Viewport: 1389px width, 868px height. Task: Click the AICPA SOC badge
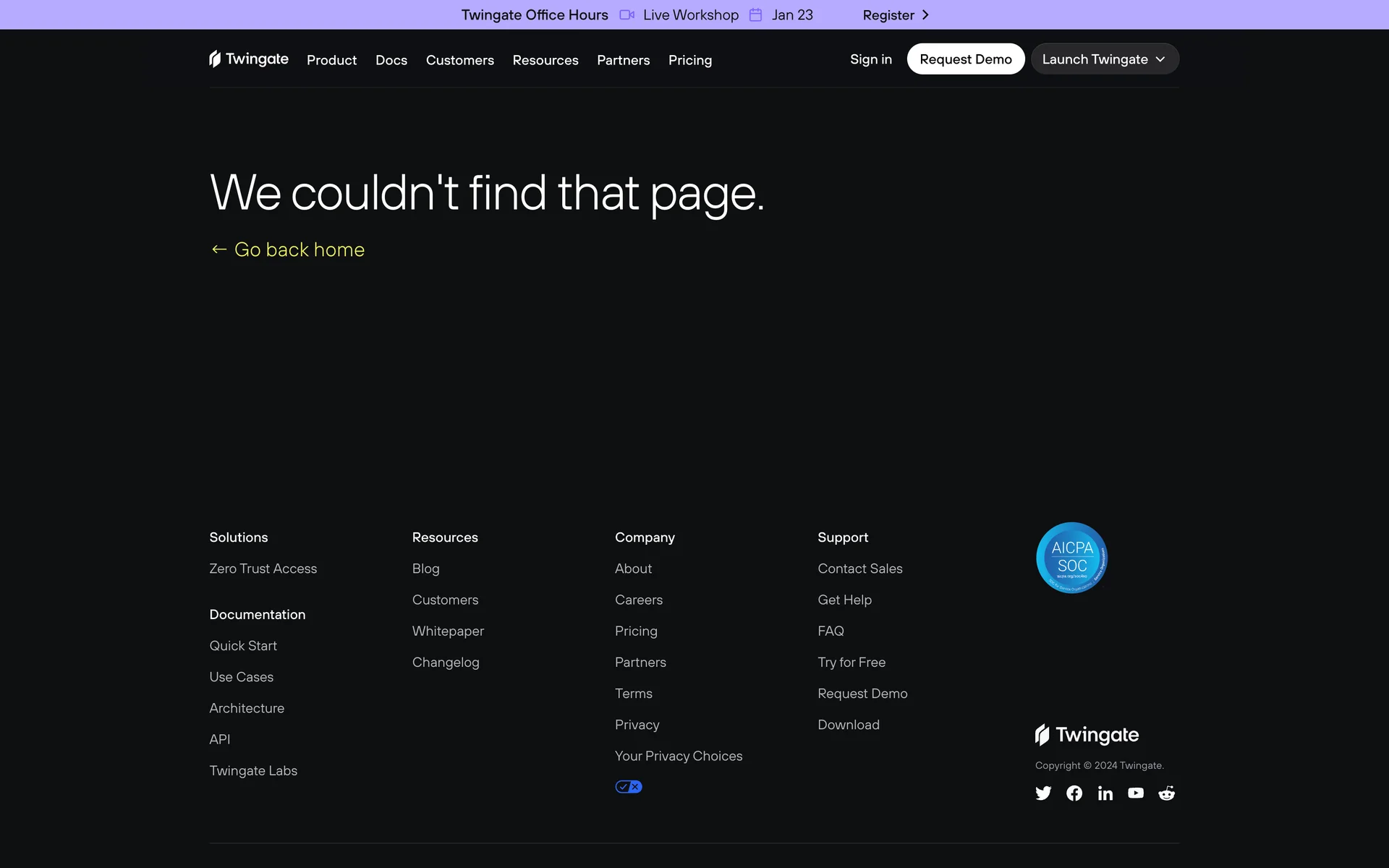tap(1071, 558)
